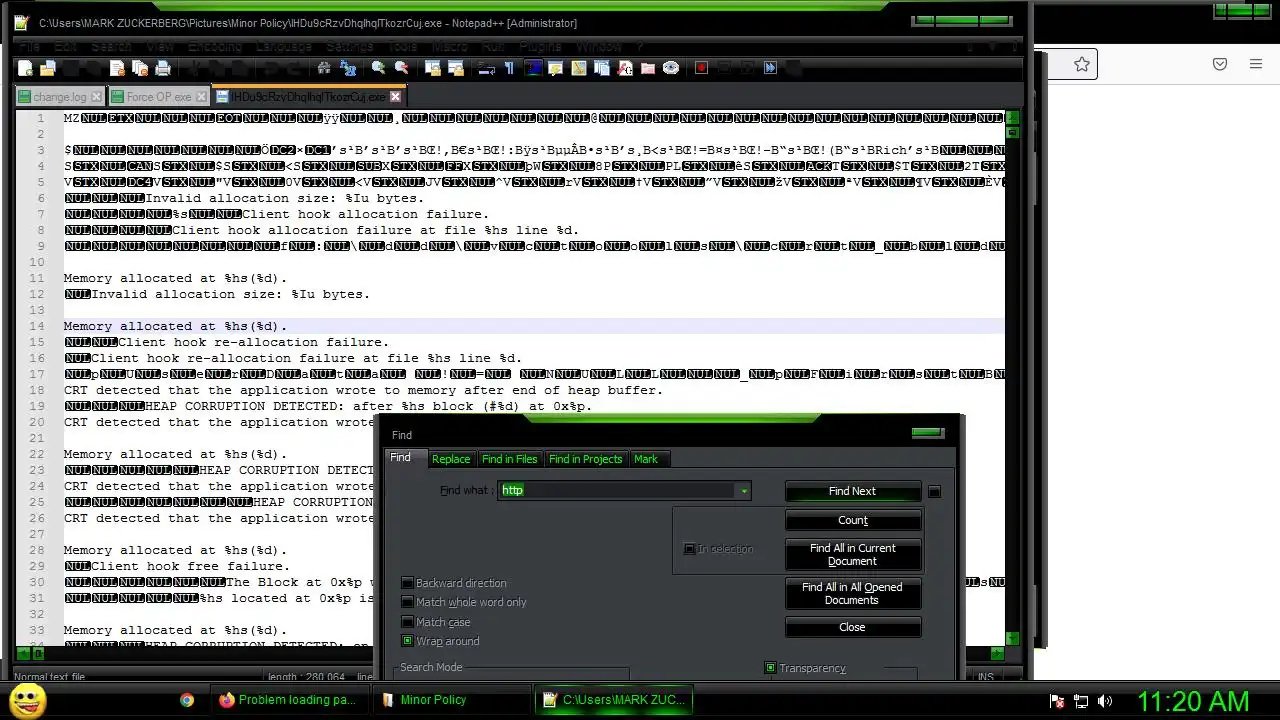Open the Firefox Pocket icon
Viewport: 1280px width, 720px height.
pyautogui.click(x=1220, y=64)
